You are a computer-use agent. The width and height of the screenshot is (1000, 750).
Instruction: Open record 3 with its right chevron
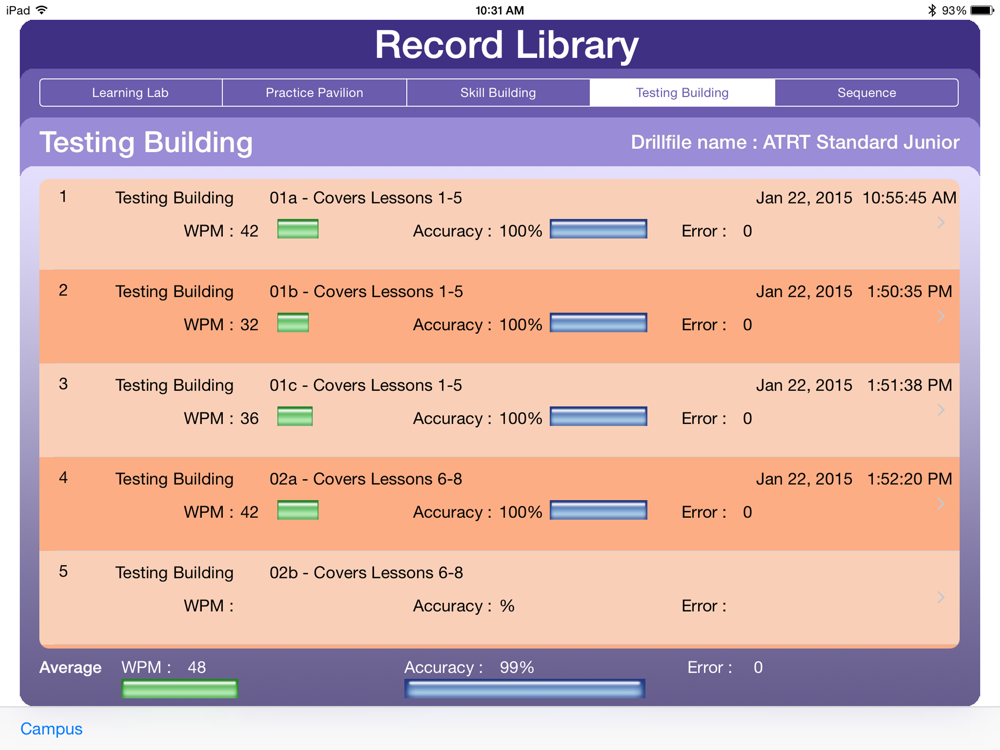pos(941,409)
